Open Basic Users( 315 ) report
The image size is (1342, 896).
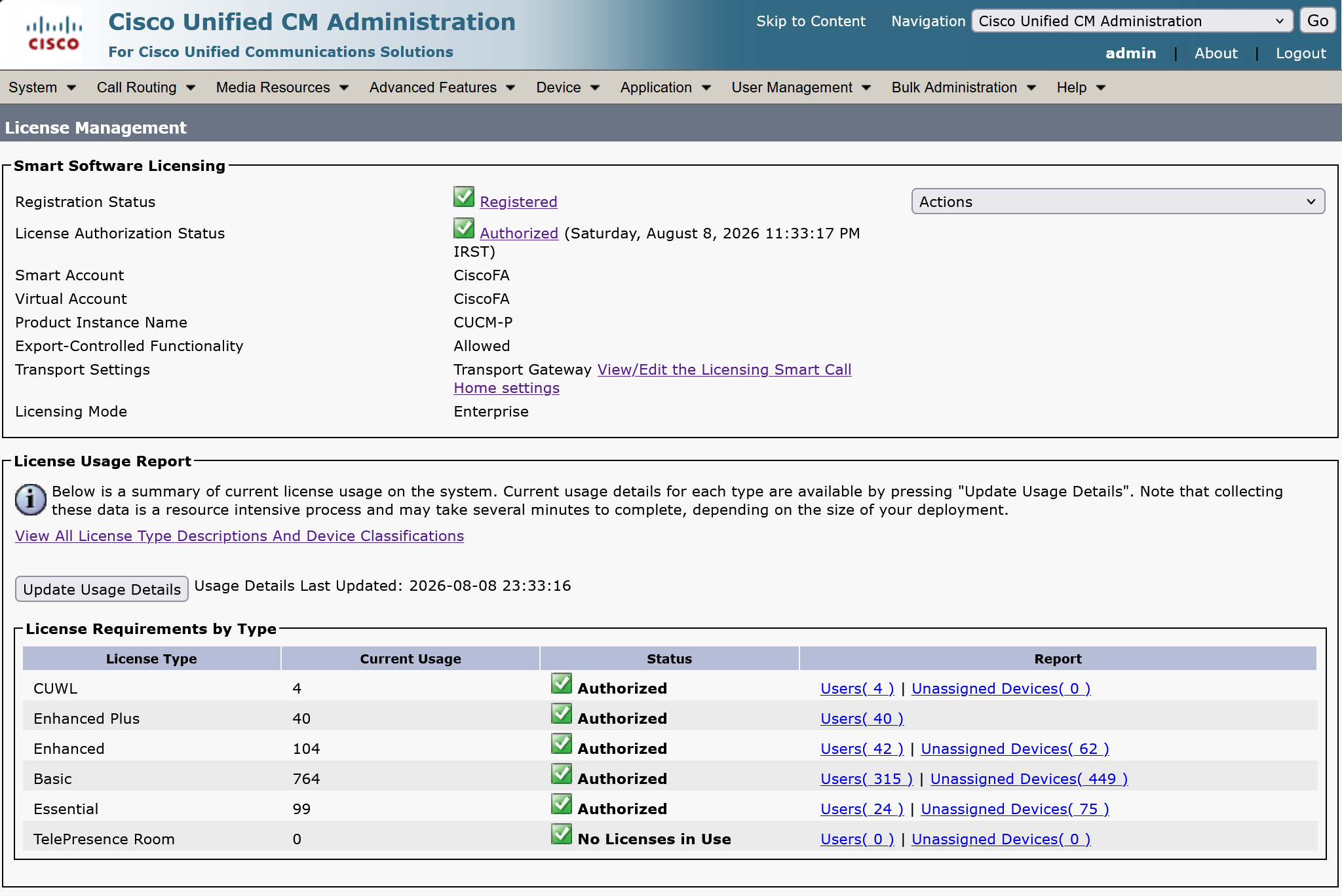866,779
